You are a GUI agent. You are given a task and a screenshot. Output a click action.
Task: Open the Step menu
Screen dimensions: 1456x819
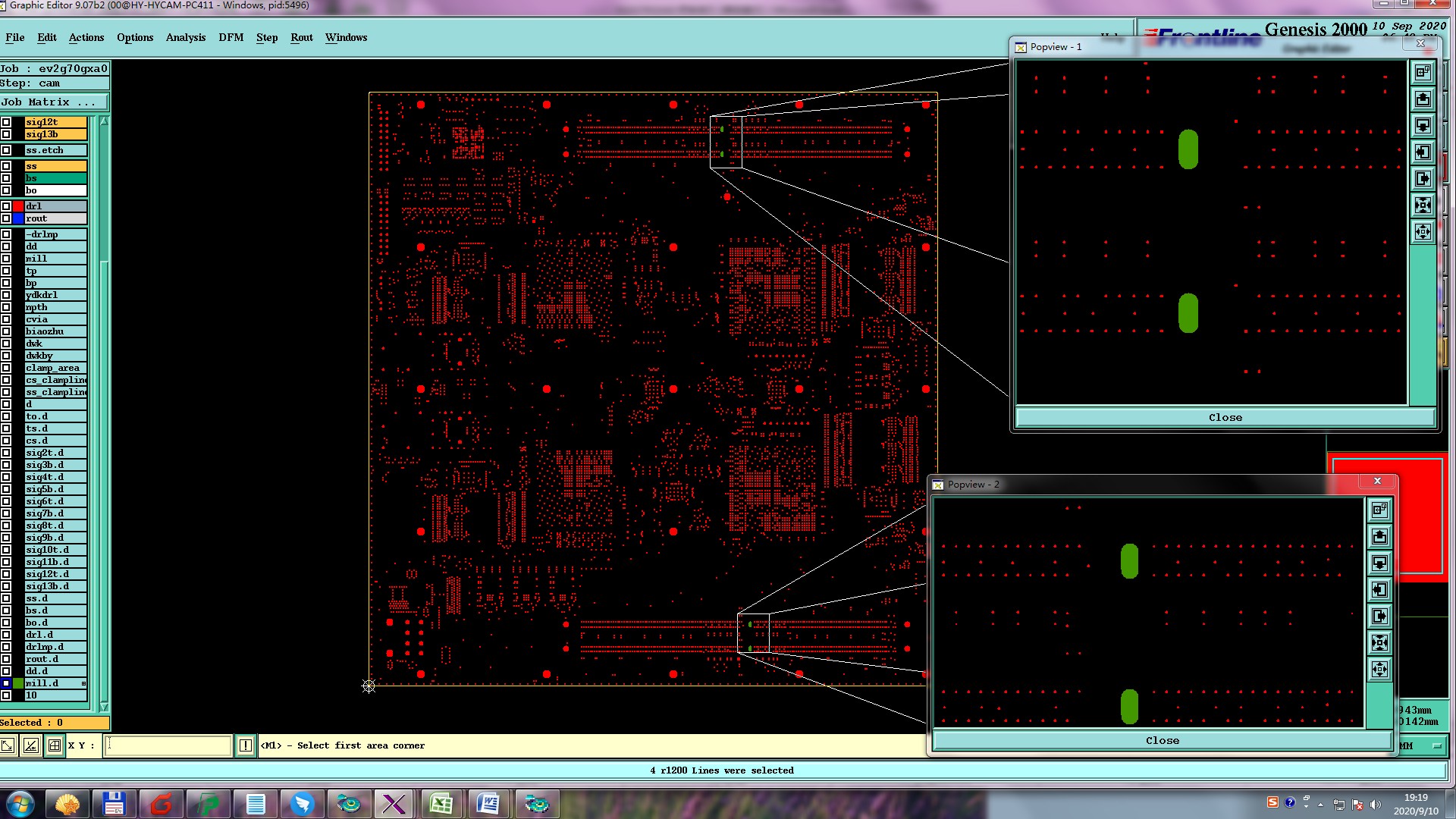click(267, 37)
